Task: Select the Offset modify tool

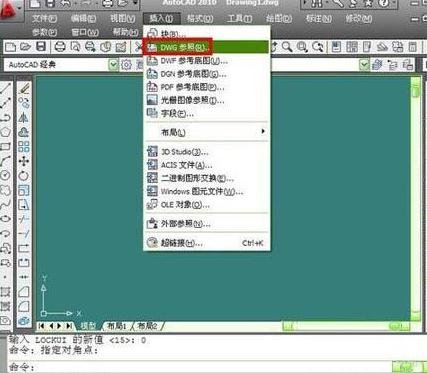Action: click(x=24, y=132)
